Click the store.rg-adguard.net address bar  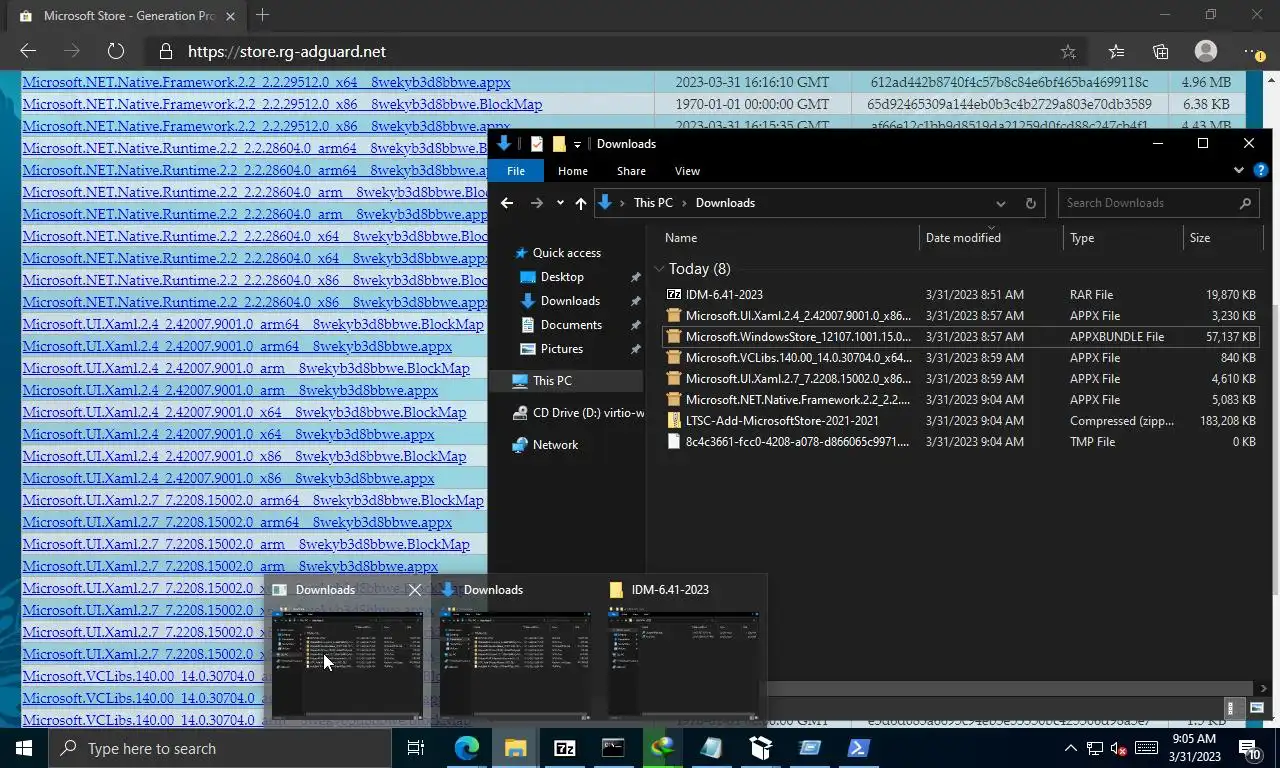click(600, 51)
